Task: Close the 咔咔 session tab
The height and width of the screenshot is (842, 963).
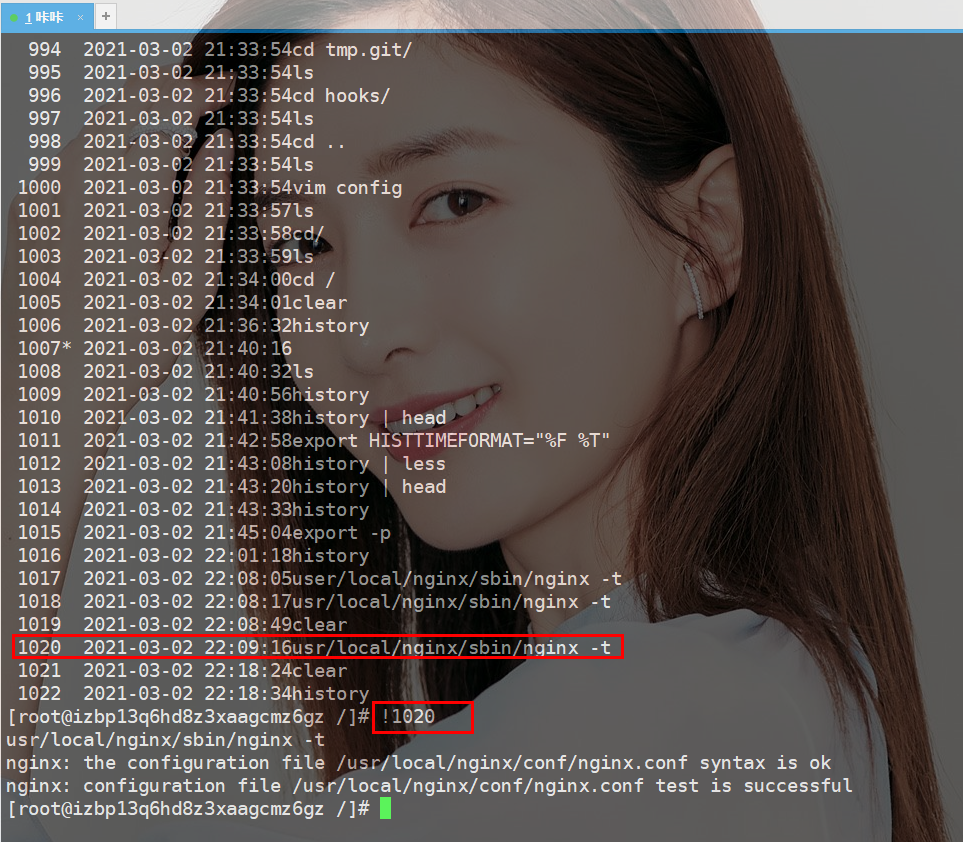Action: [x=80, y=17]
